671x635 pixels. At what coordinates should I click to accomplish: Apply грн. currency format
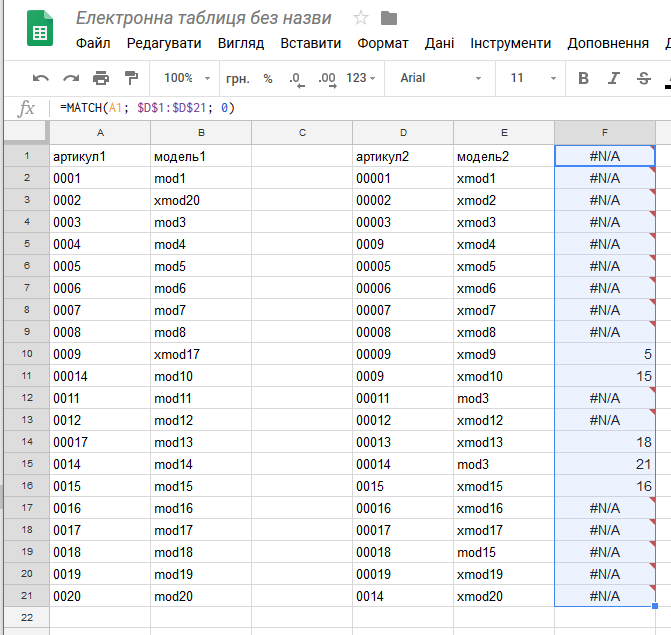pyautogui.click(x=238, y=79)
